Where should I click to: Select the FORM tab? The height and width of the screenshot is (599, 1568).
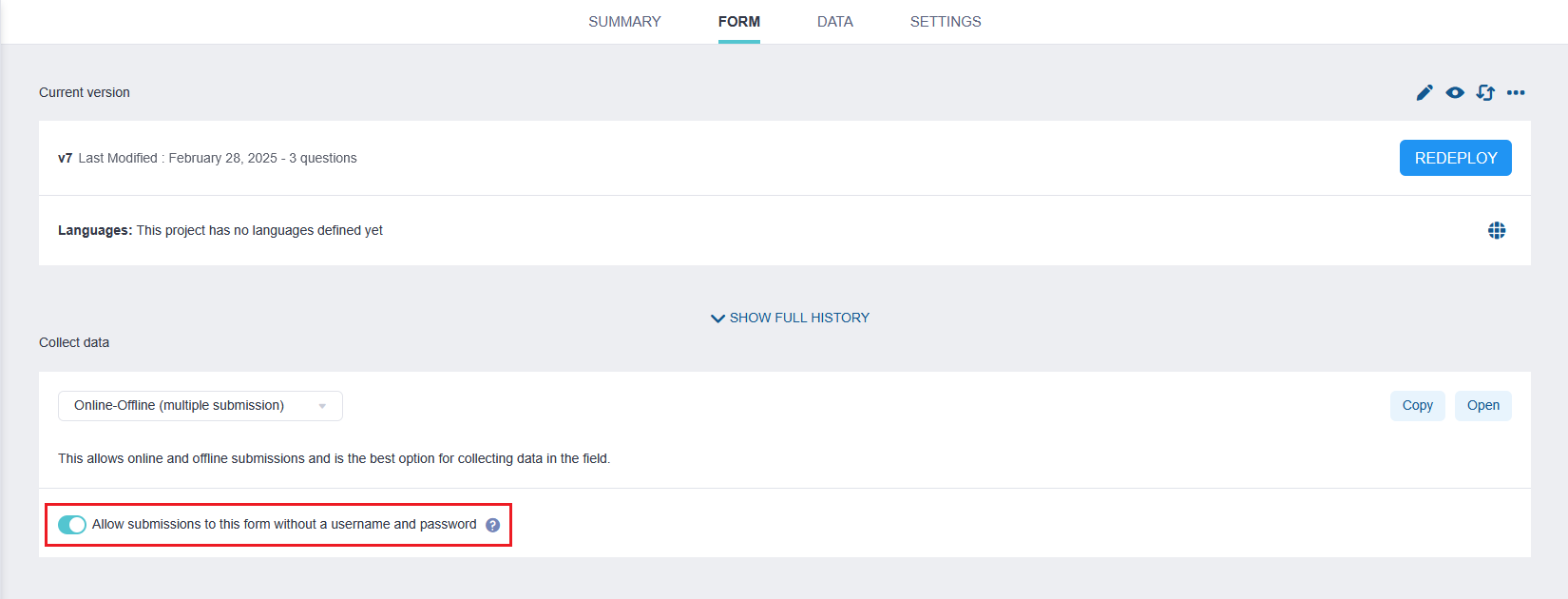tap(738, 22)
